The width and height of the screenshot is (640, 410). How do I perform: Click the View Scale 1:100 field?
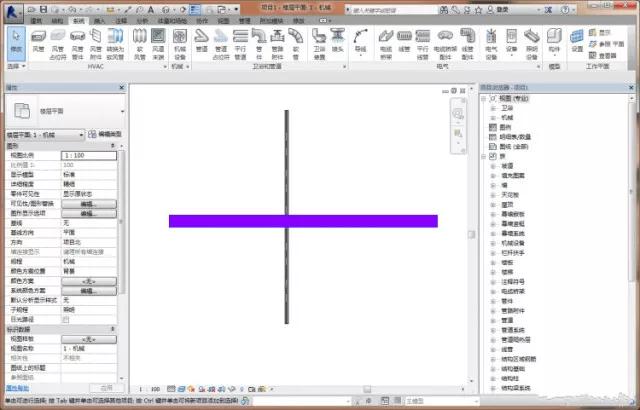tap(89, 155)
